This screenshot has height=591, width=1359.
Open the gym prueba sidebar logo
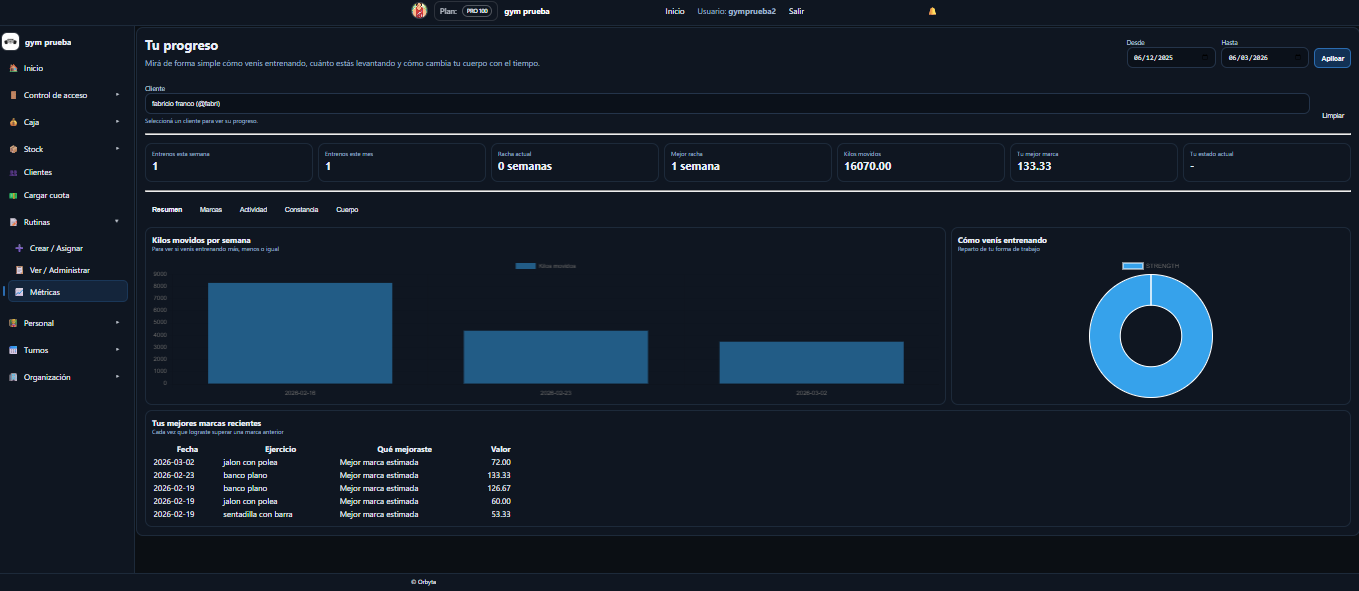(11, 42)
